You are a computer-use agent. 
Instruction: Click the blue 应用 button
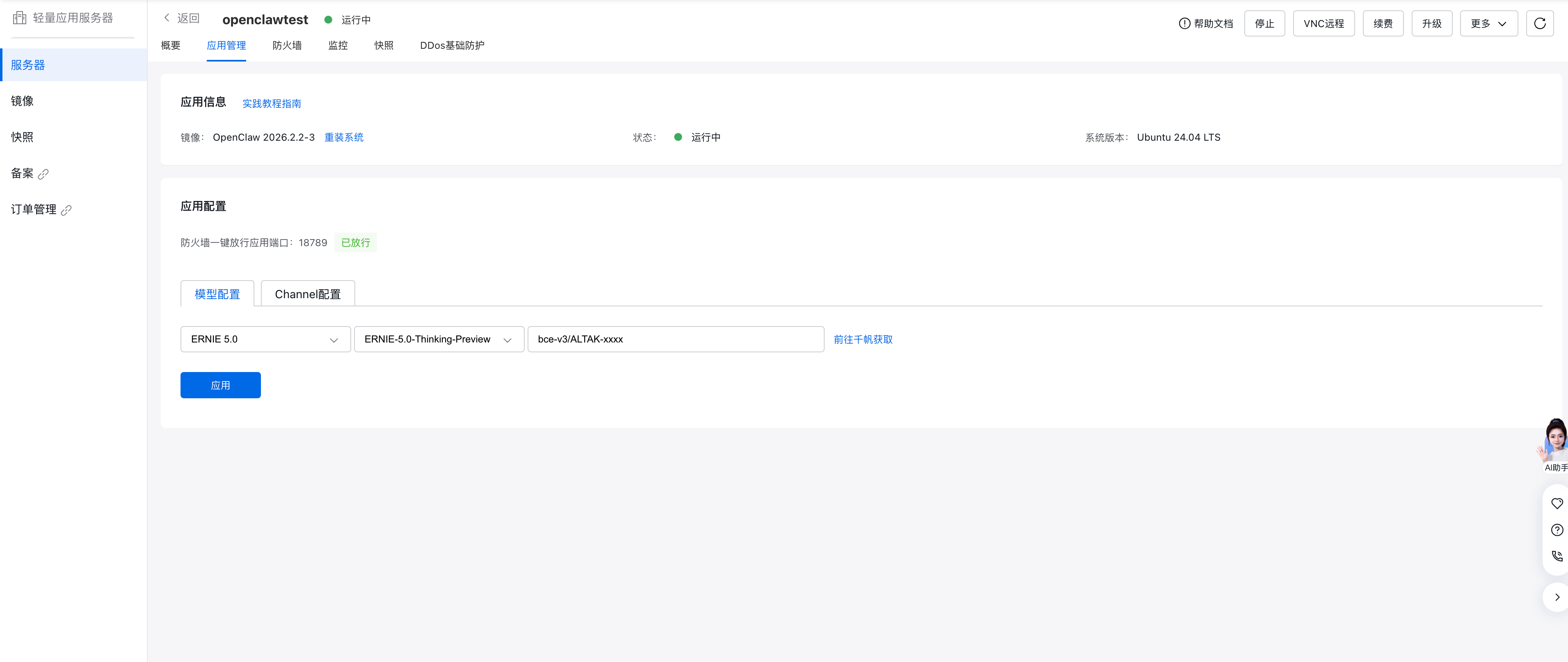[220, 385]
